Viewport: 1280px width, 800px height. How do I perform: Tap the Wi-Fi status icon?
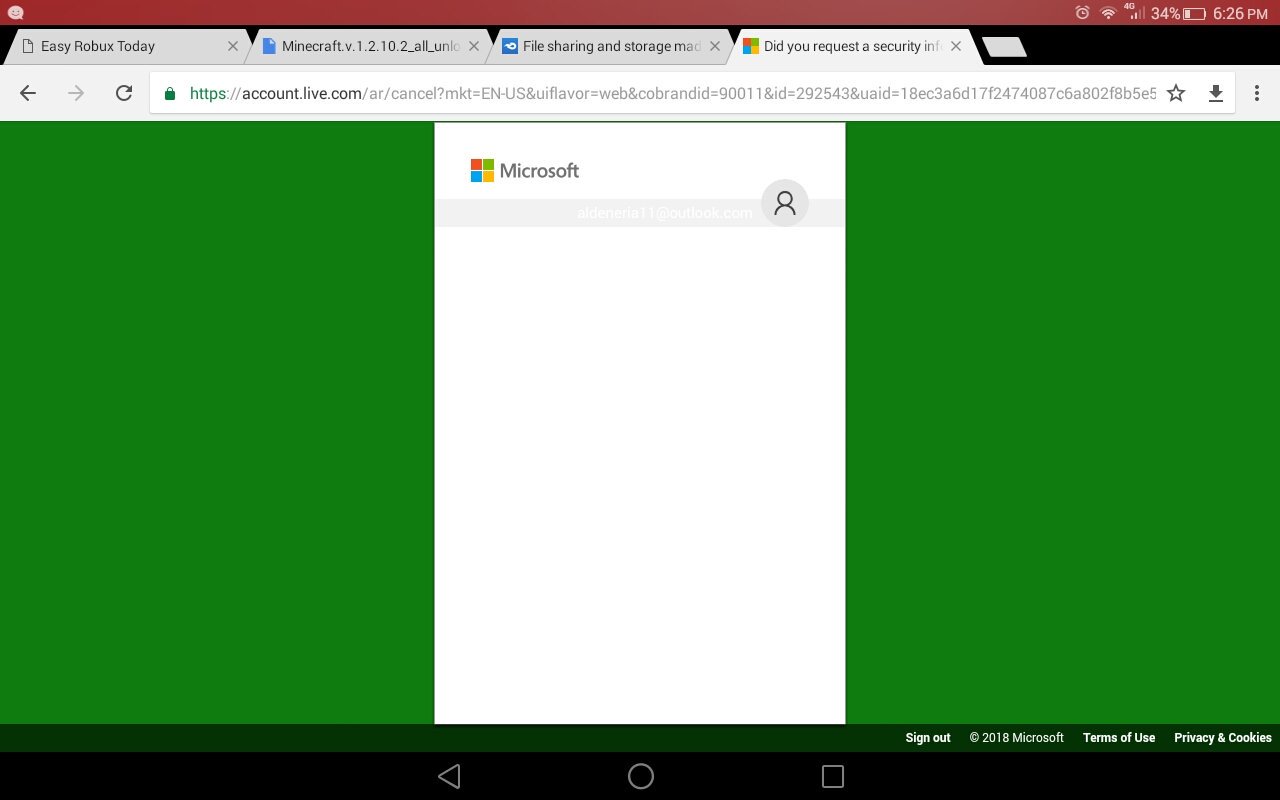pos(1108,13)
